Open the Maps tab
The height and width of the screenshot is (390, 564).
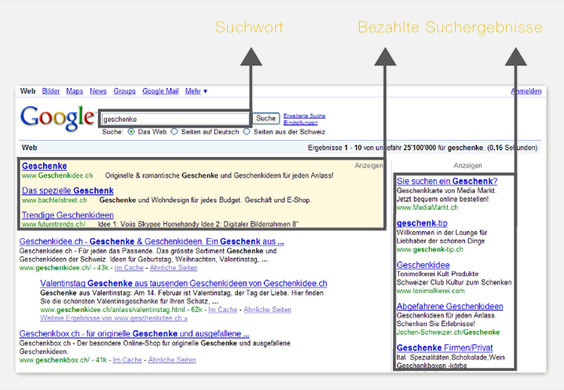coord(74,91)
